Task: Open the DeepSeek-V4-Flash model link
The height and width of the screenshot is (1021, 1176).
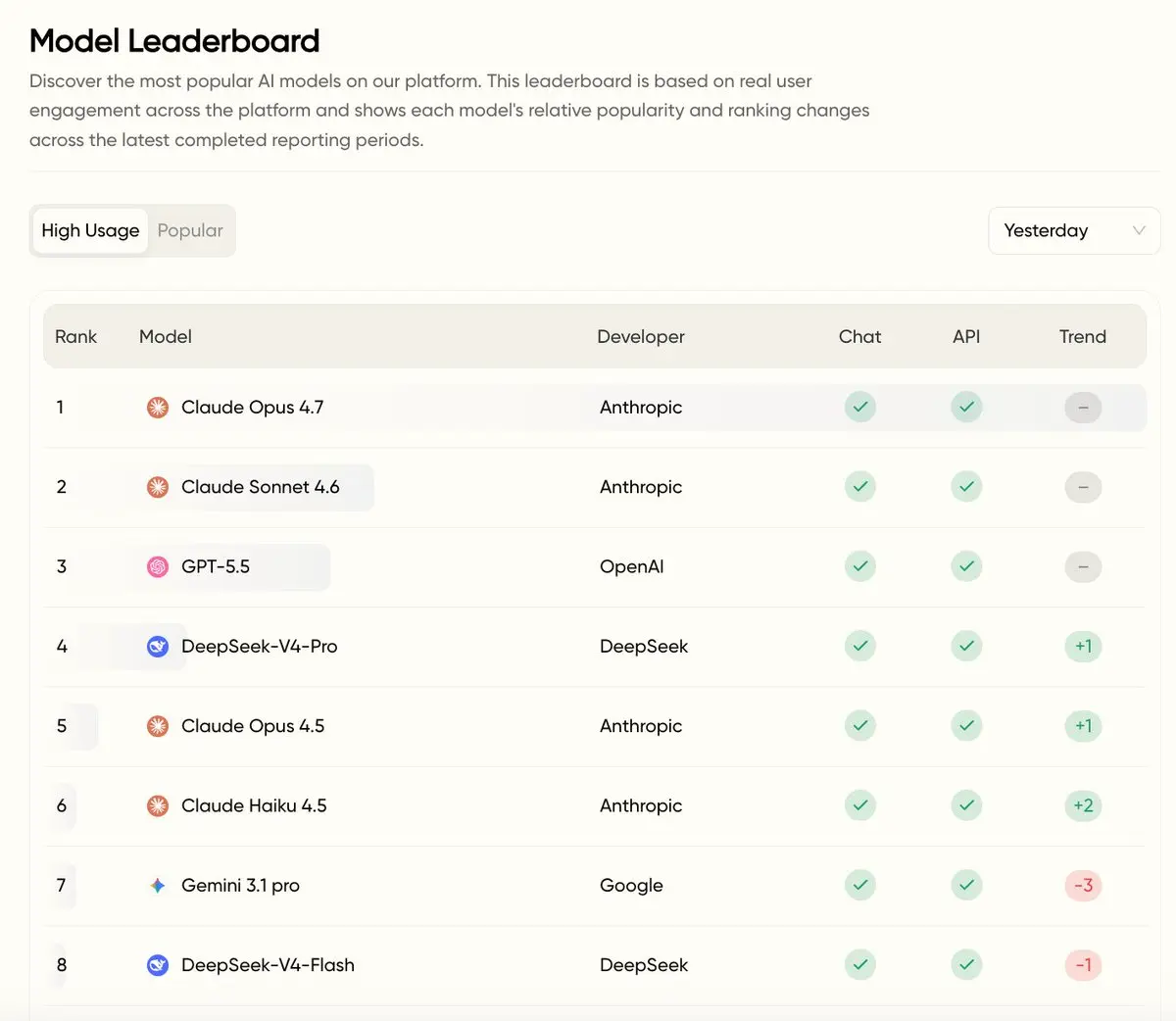Action: click(268, 965)
